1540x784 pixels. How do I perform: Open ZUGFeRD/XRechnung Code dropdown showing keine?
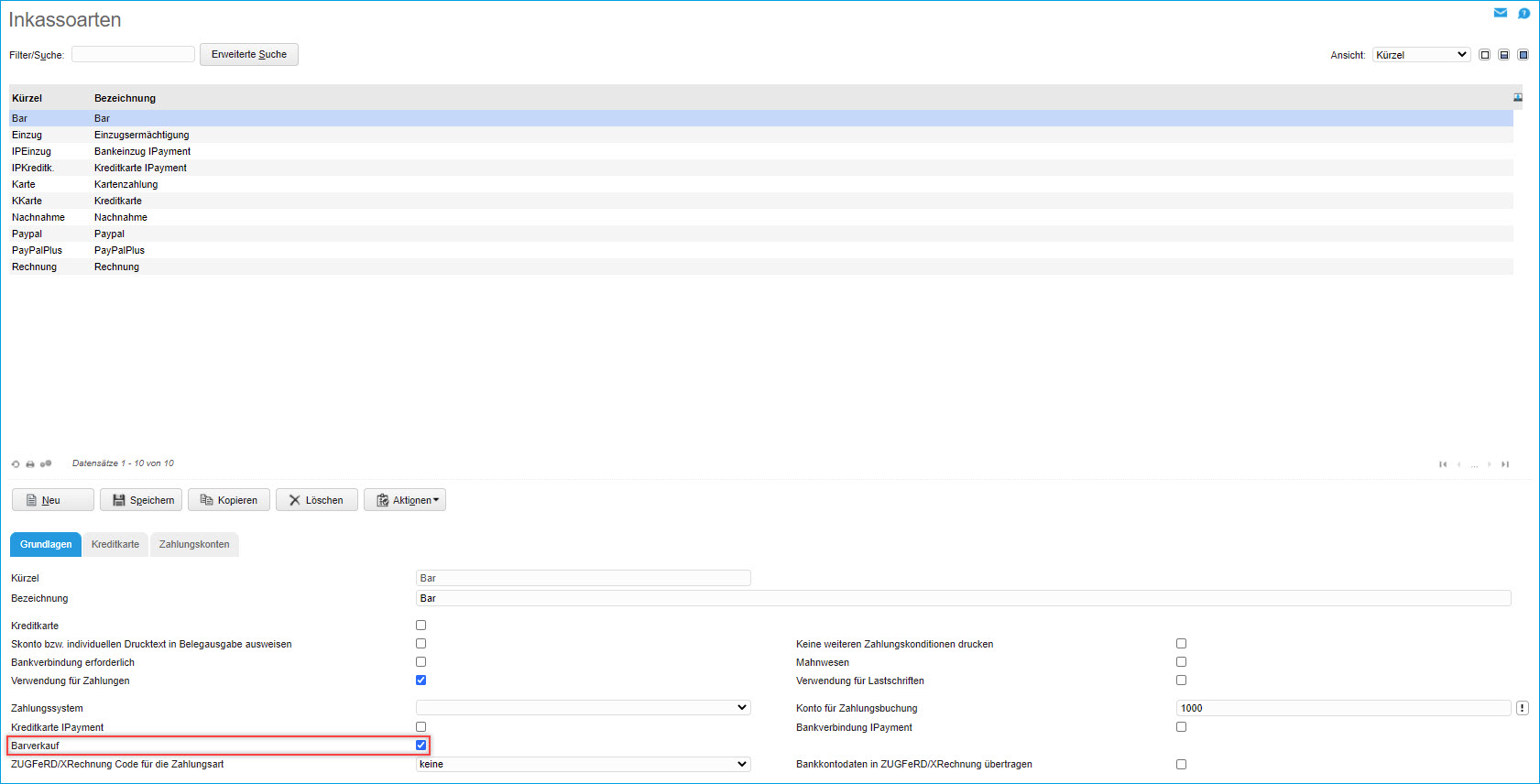pyautogui.click(x=584, y=764)
